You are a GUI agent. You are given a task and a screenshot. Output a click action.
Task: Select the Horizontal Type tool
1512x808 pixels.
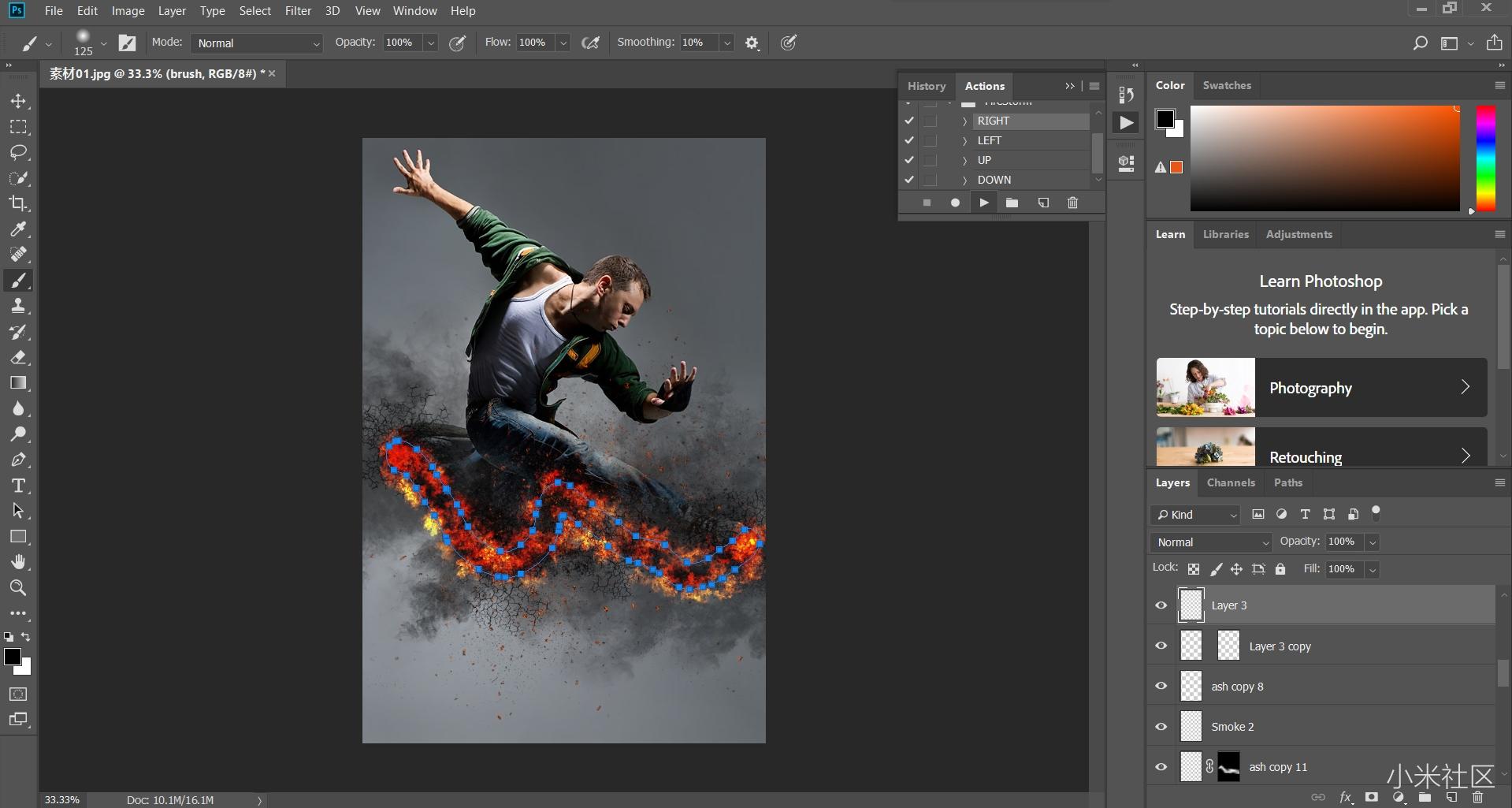click(19, 486)
